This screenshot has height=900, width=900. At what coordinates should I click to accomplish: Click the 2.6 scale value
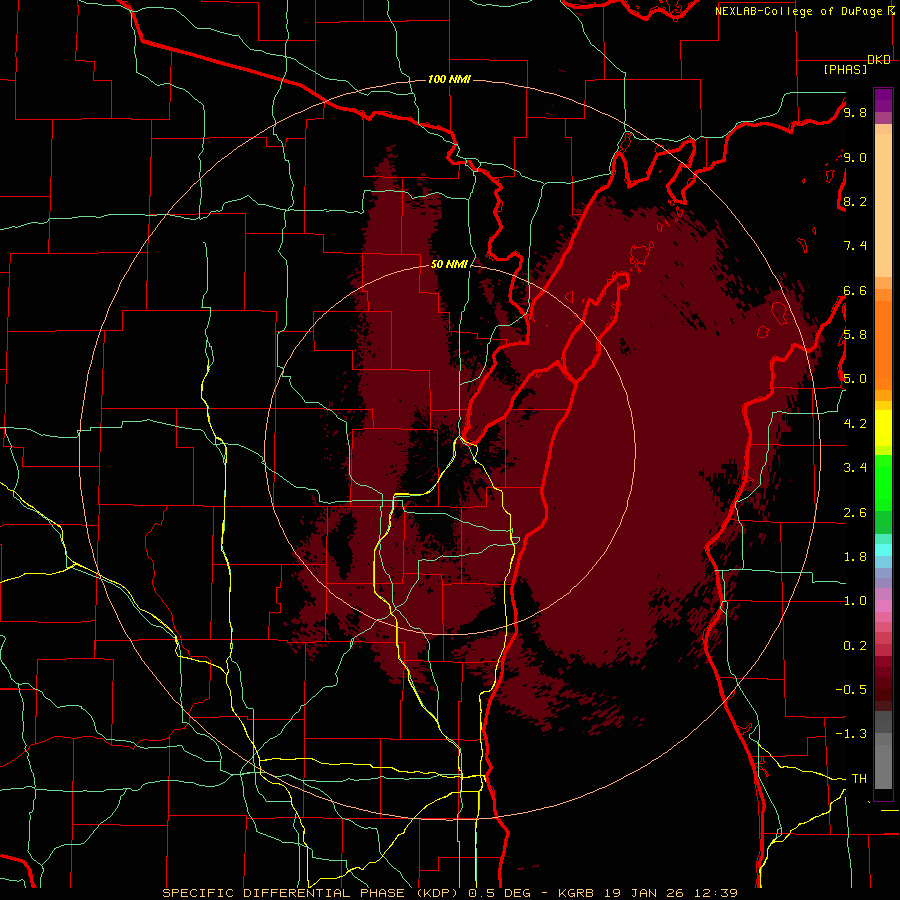(x=855, y=513)
